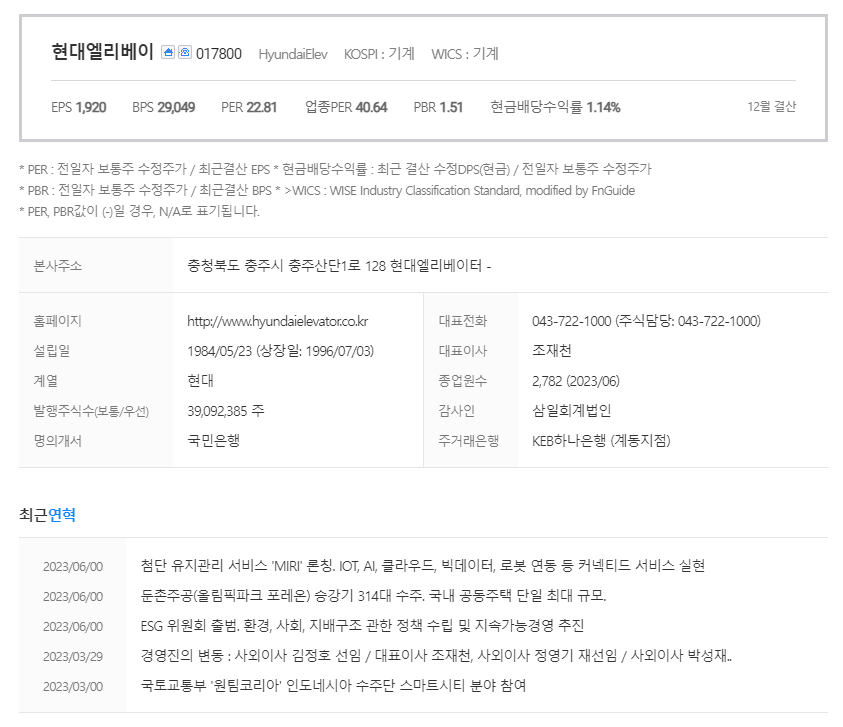Screen dimensions: 843x727
Task: Click the 본사주소 충청북도 충주시 address
Action: coord(339,266)
